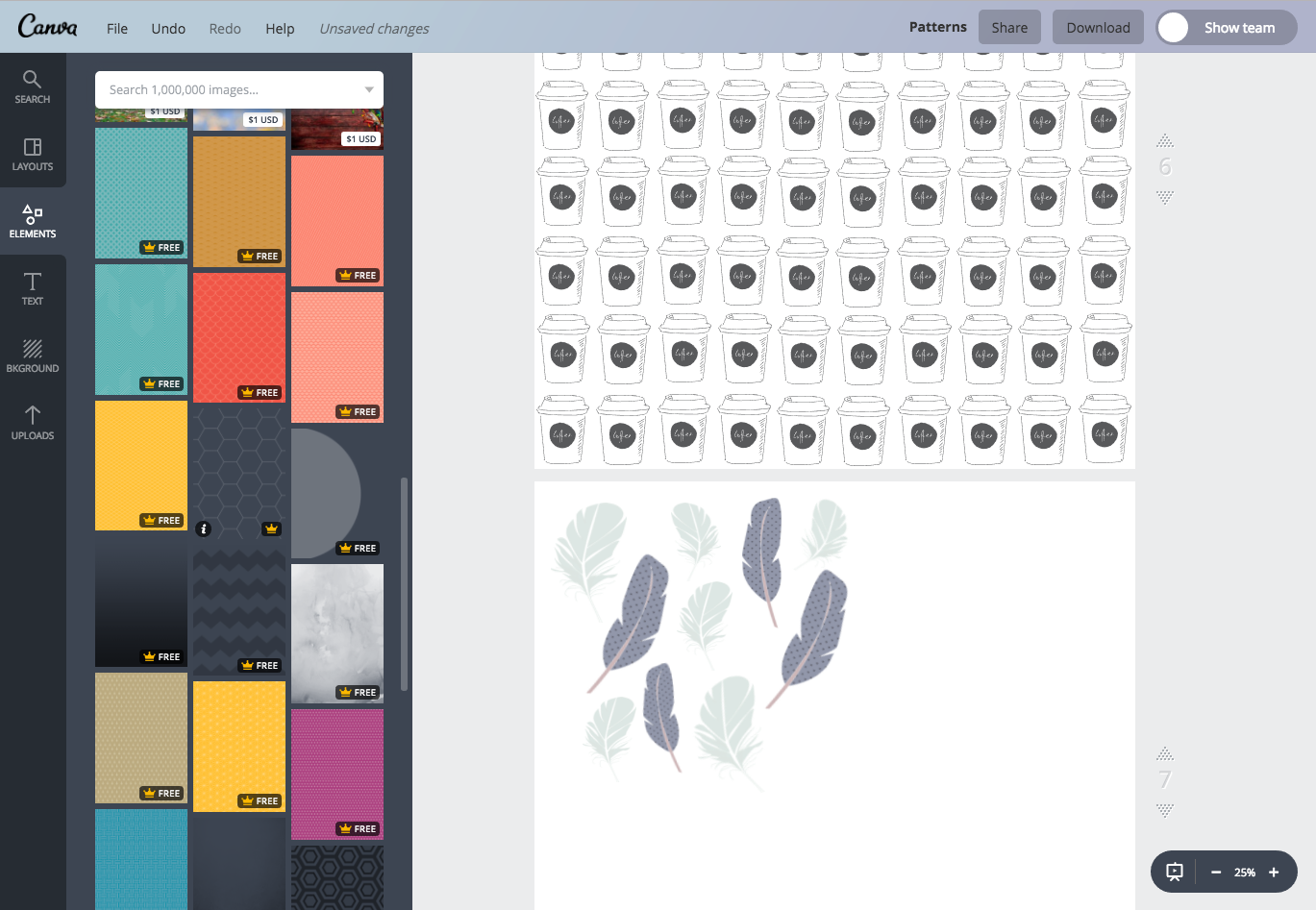Viewport: 1316px width, 910px height.
Task: Open the Search panel in the sidebar
Action: click(32, 86)
